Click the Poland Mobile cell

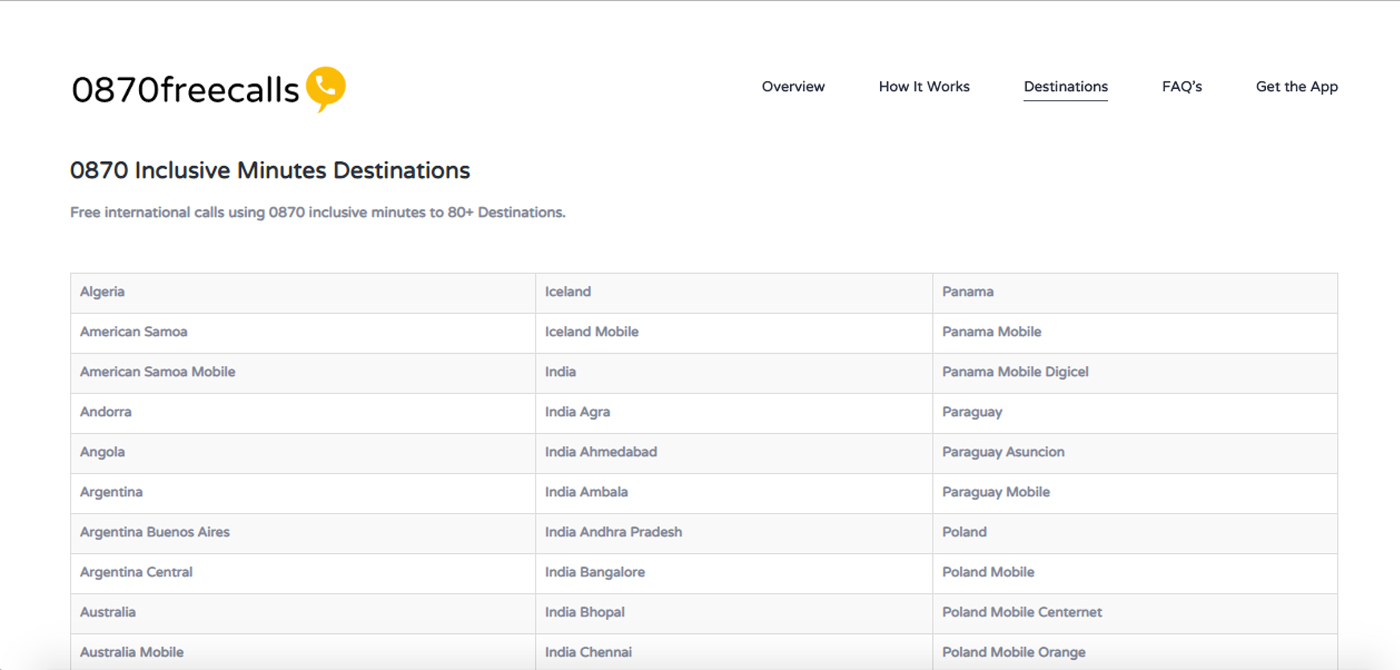click(1135, 572)
